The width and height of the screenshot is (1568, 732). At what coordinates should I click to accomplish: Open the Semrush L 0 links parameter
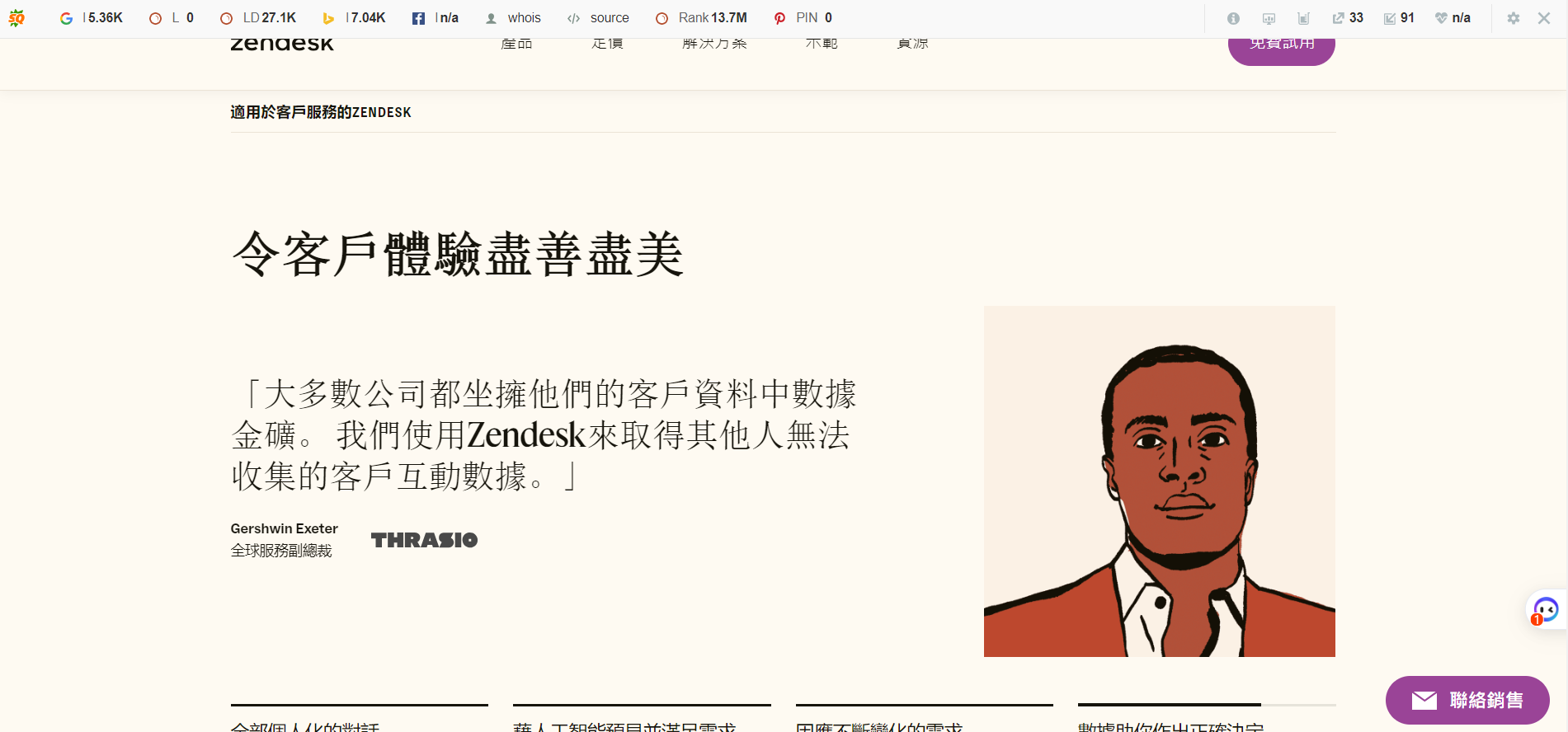[x=172, y=18]
